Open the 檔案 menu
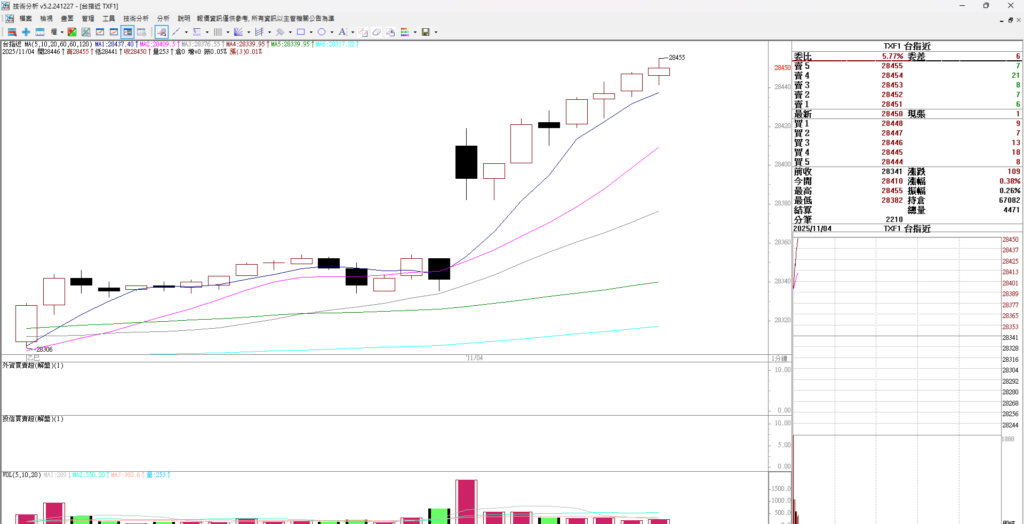 (x=25, y=18)
